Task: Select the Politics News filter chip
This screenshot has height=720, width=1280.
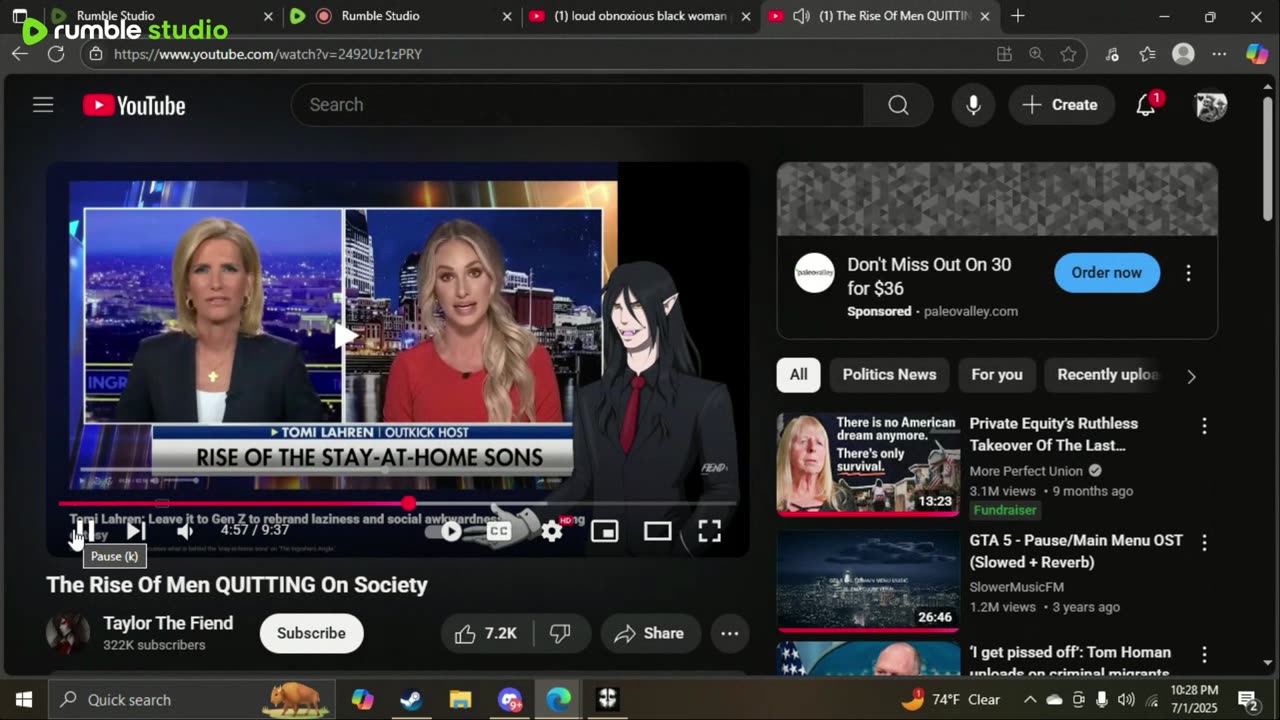Action: (889, 375)
